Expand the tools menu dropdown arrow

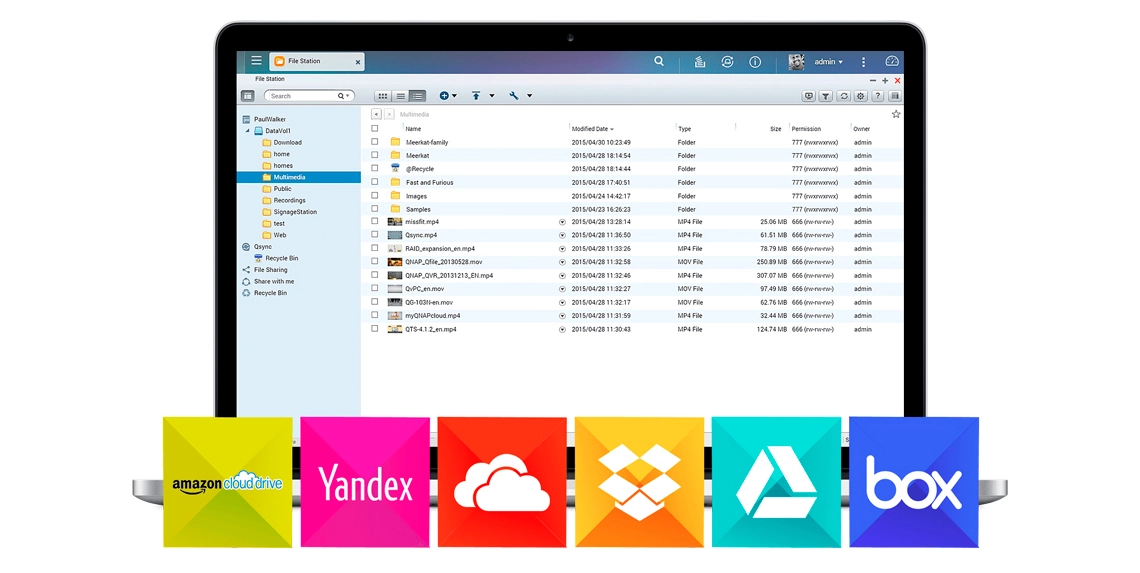click(529, 96)
